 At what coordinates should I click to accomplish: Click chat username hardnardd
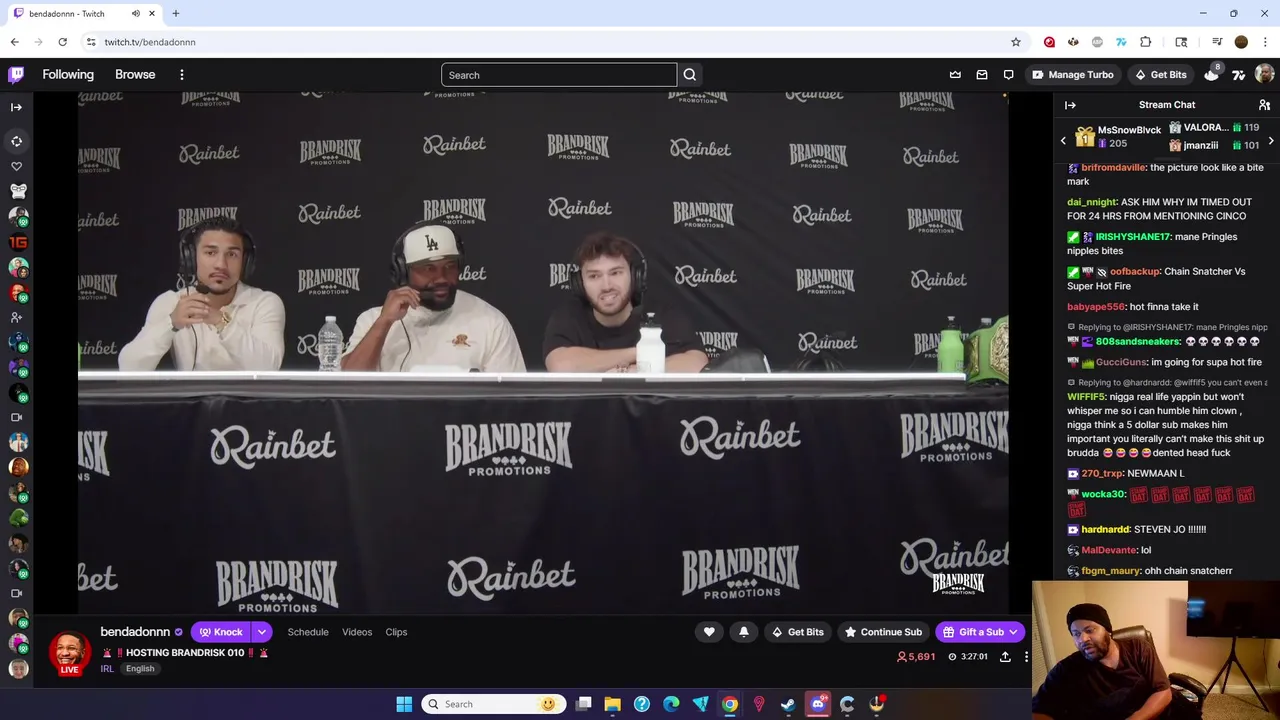[1105, 530]
